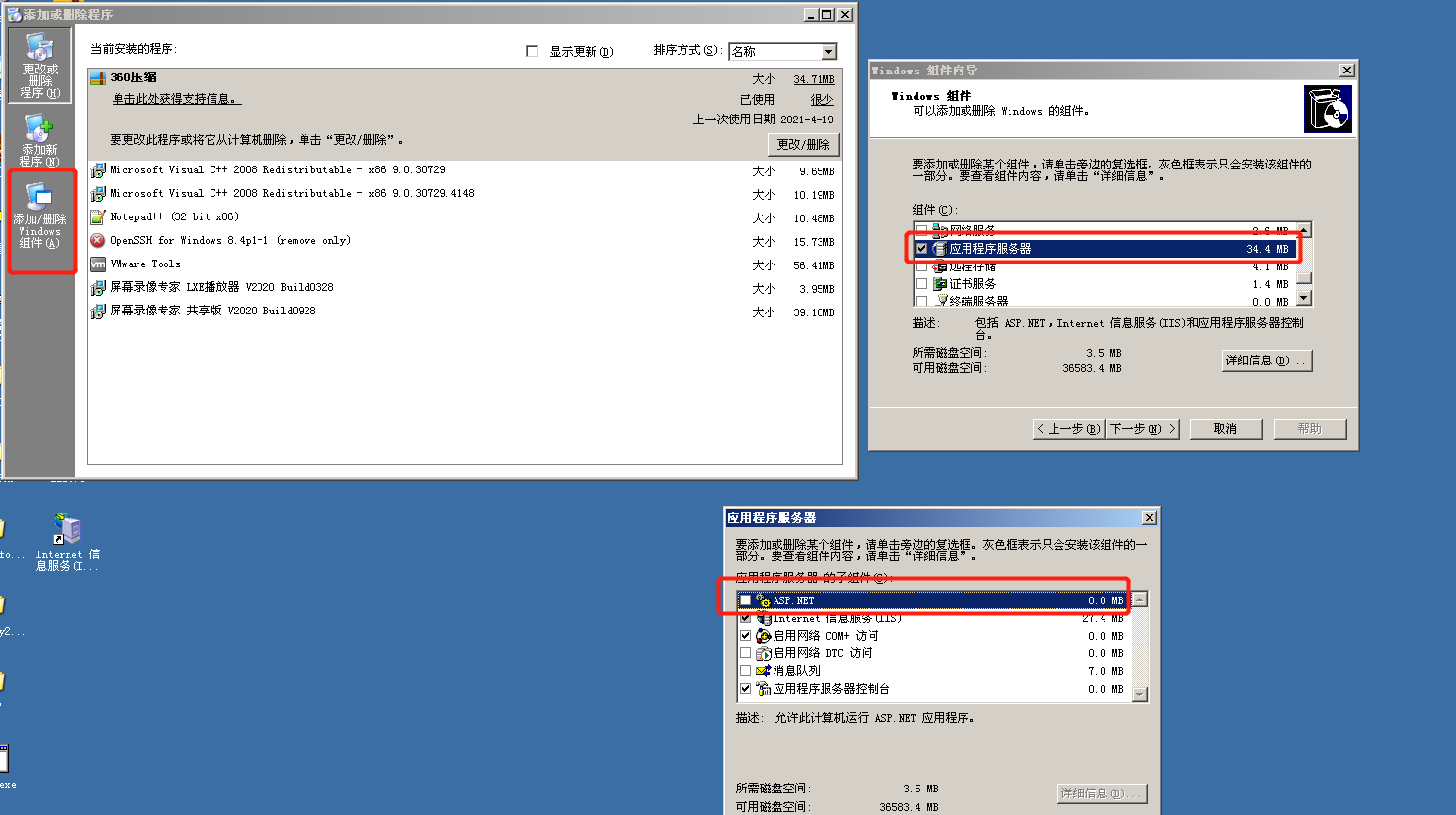Click the ASP.NET subcomponent icon
Screen dimensions: 1456x815
763,600
